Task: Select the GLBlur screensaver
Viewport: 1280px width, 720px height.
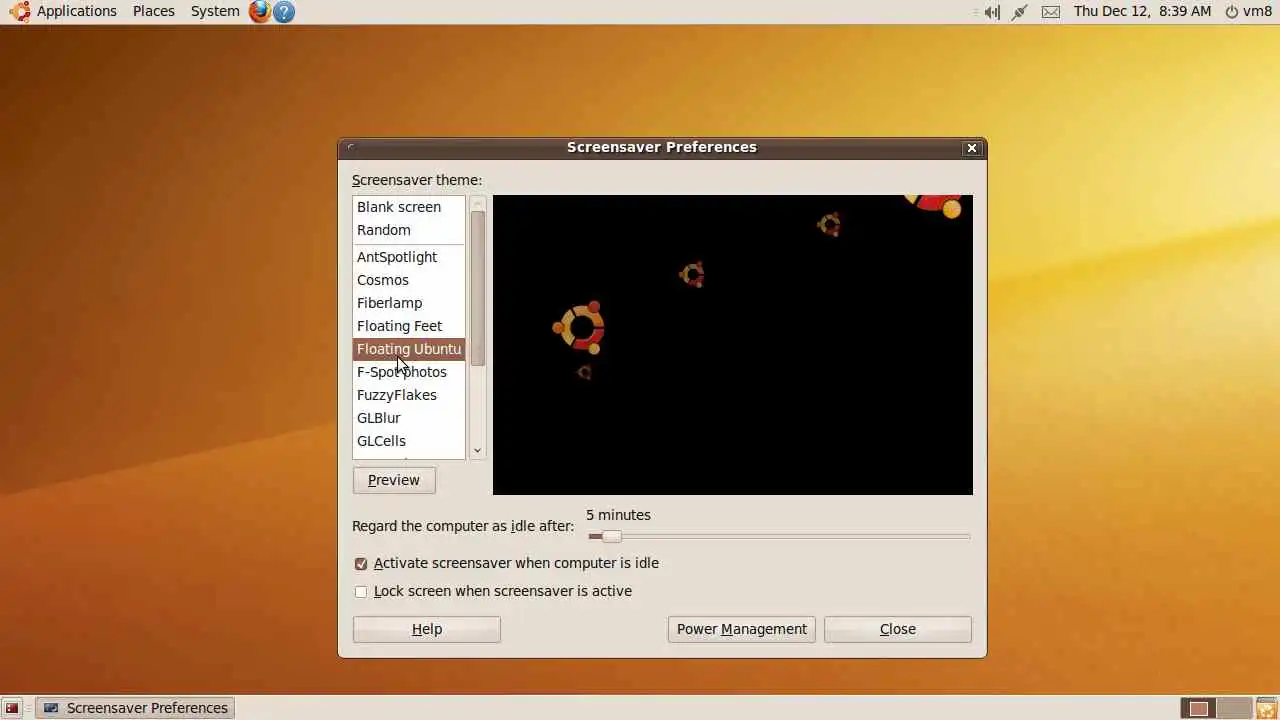Action: 409,418
